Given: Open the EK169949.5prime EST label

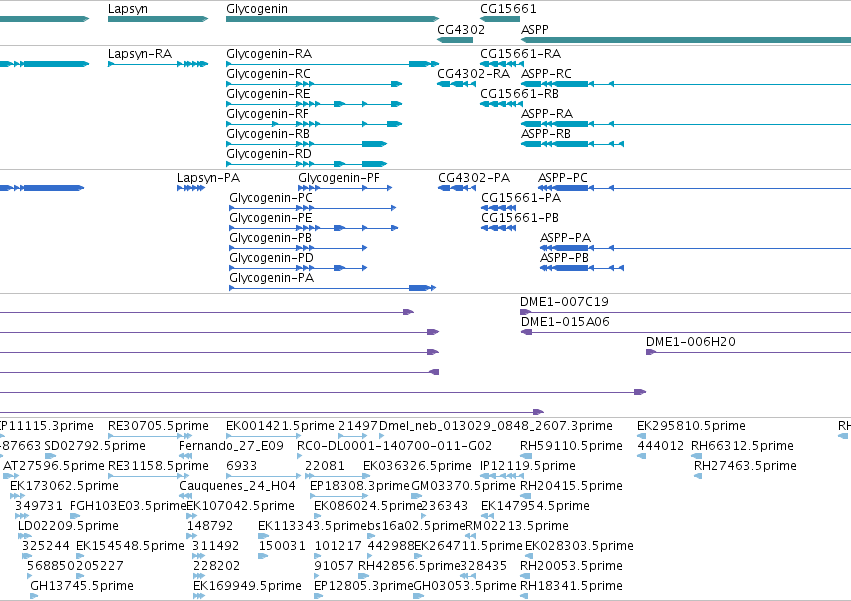Looking at the screenshot, I should pyautogui.click(x=247, y=587).
